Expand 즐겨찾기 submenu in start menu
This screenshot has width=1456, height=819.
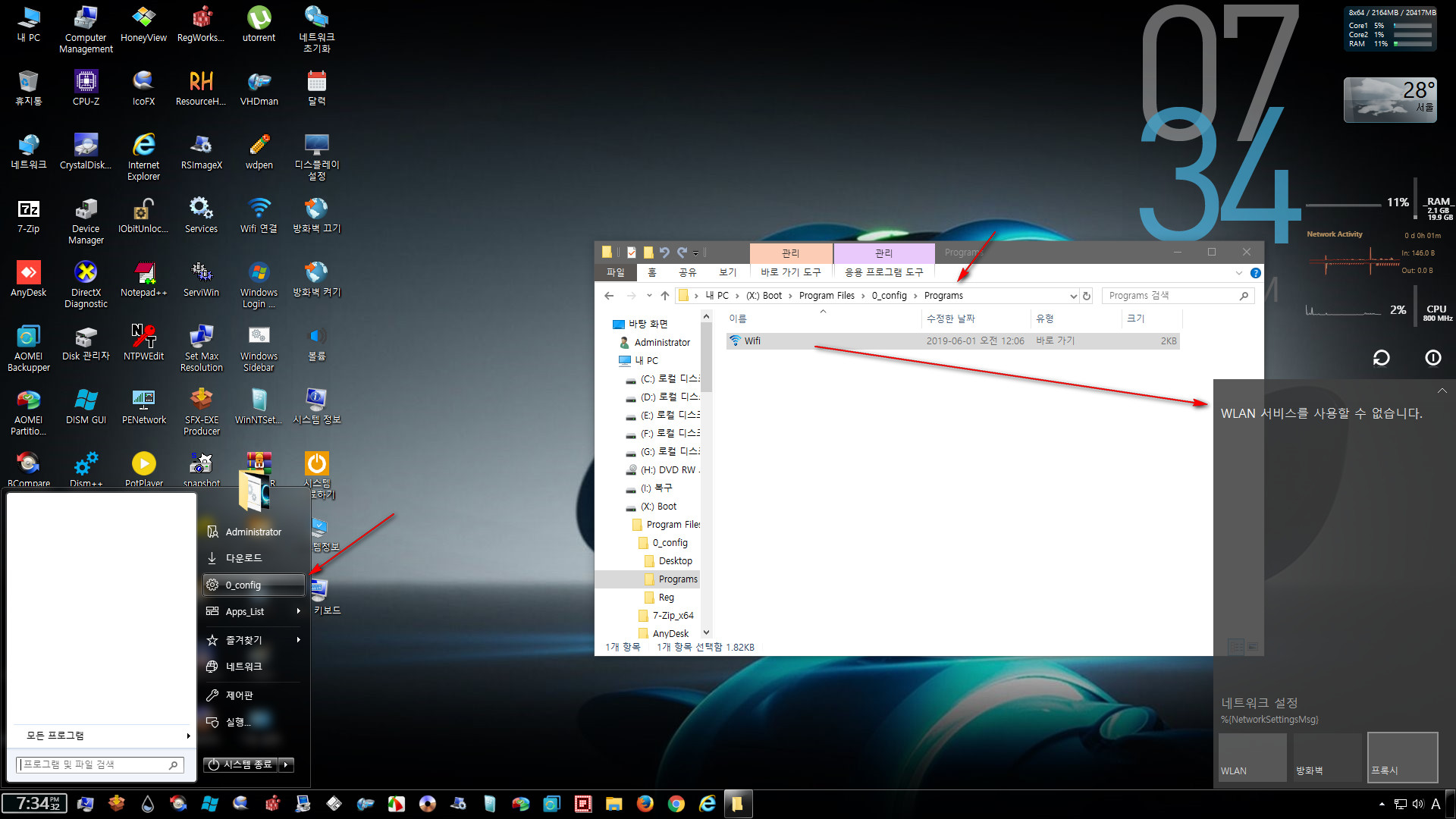point(298,640)
